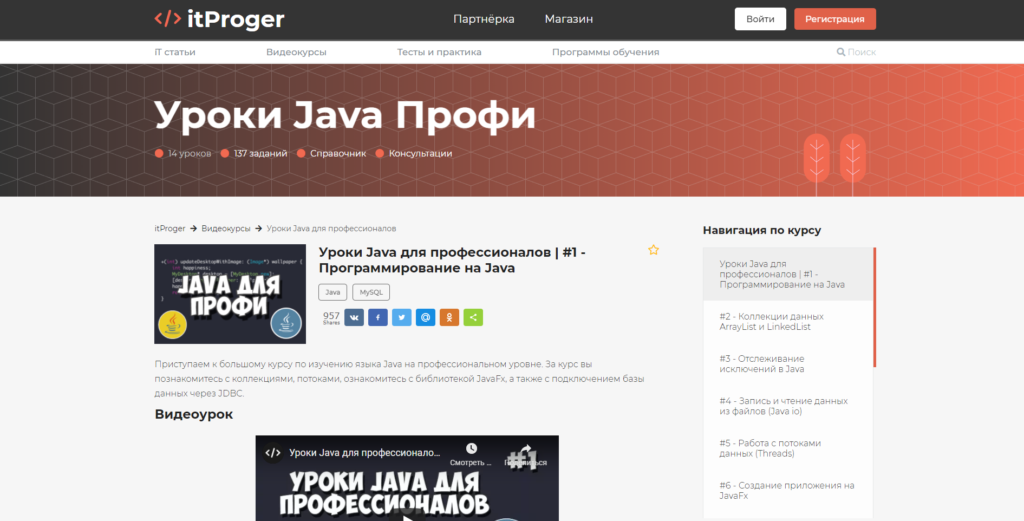Viewport: 1024px width, 521px height.
Task: Click the Twitter share icon
Action: [x=402, y=317]
